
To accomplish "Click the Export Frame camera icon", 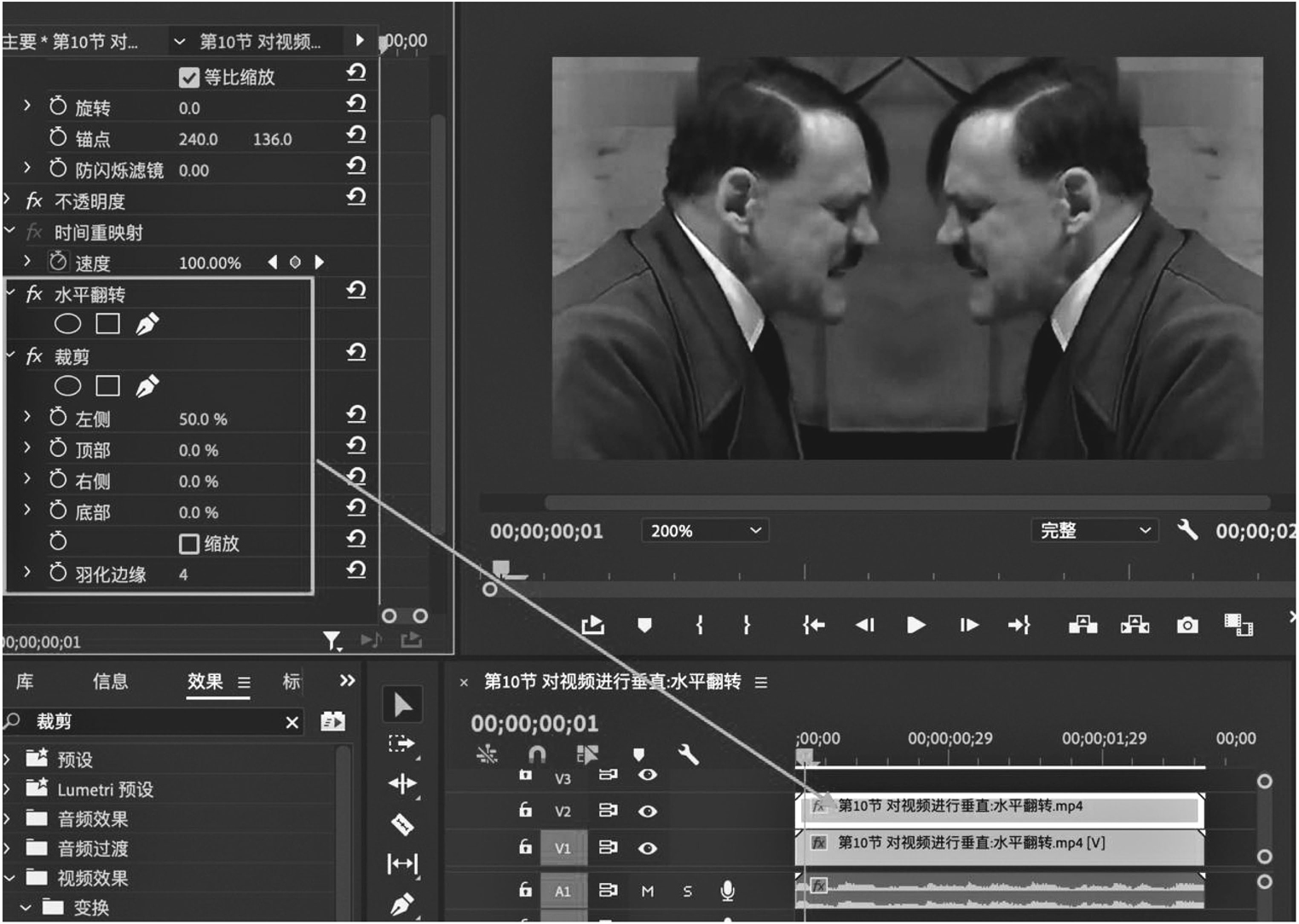I will click(1187, 626).
